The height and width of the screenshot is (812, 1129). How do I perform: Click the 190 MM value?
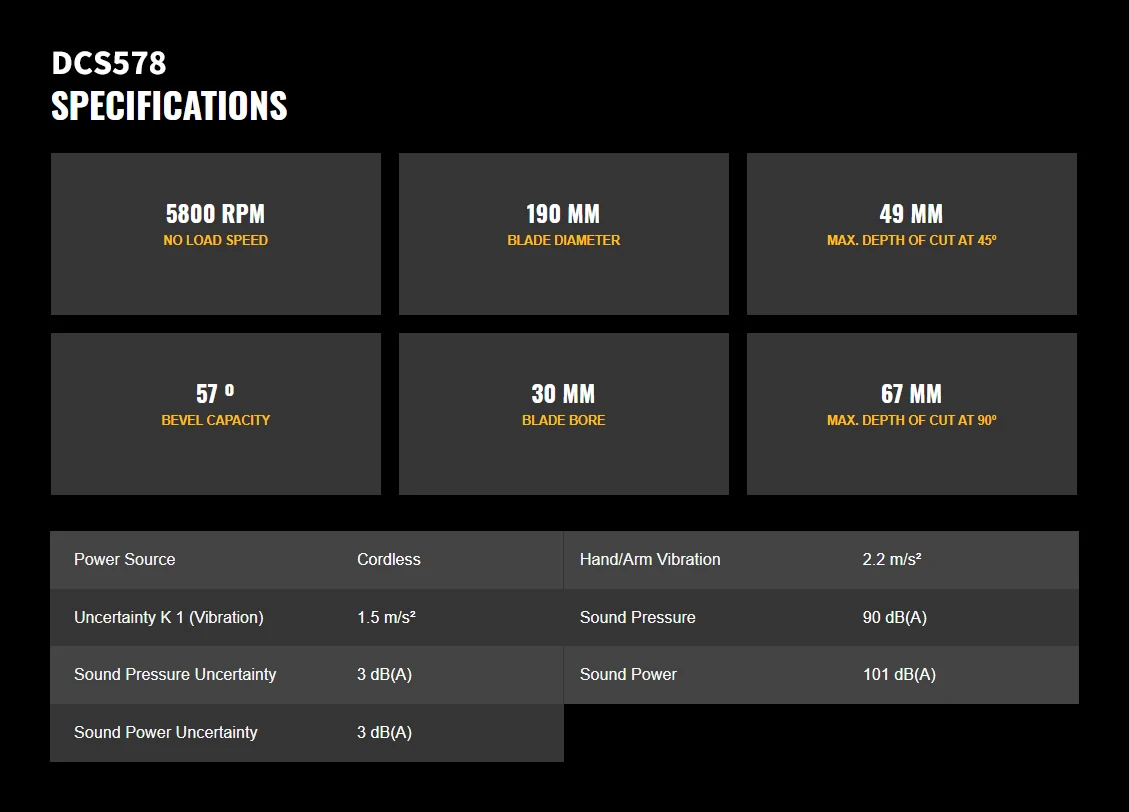pyautogui.click(x=563, y=214)
